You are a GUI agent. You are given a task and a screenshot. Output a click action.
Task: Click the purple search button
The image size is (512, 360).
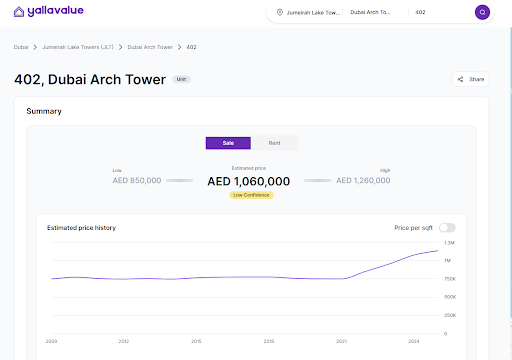pos(482,12)
